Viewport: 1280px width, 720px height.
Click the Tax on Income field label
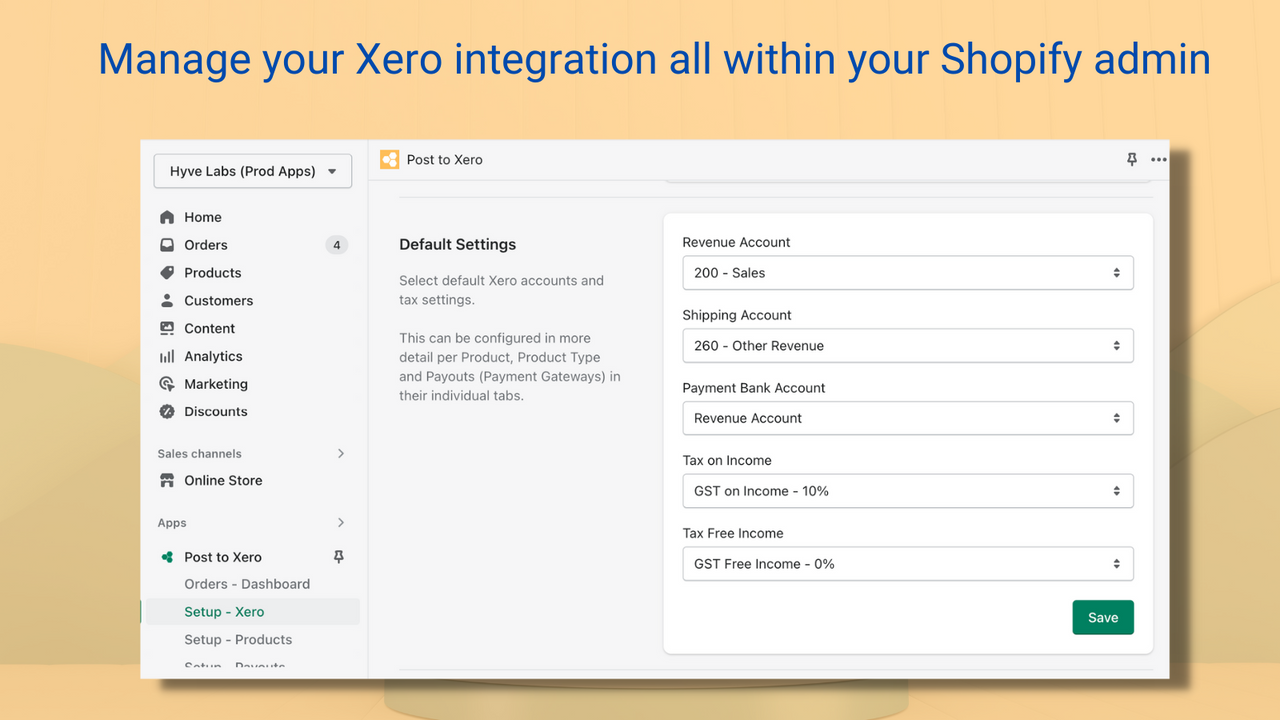pyautogui.click(x=727, y=461)
